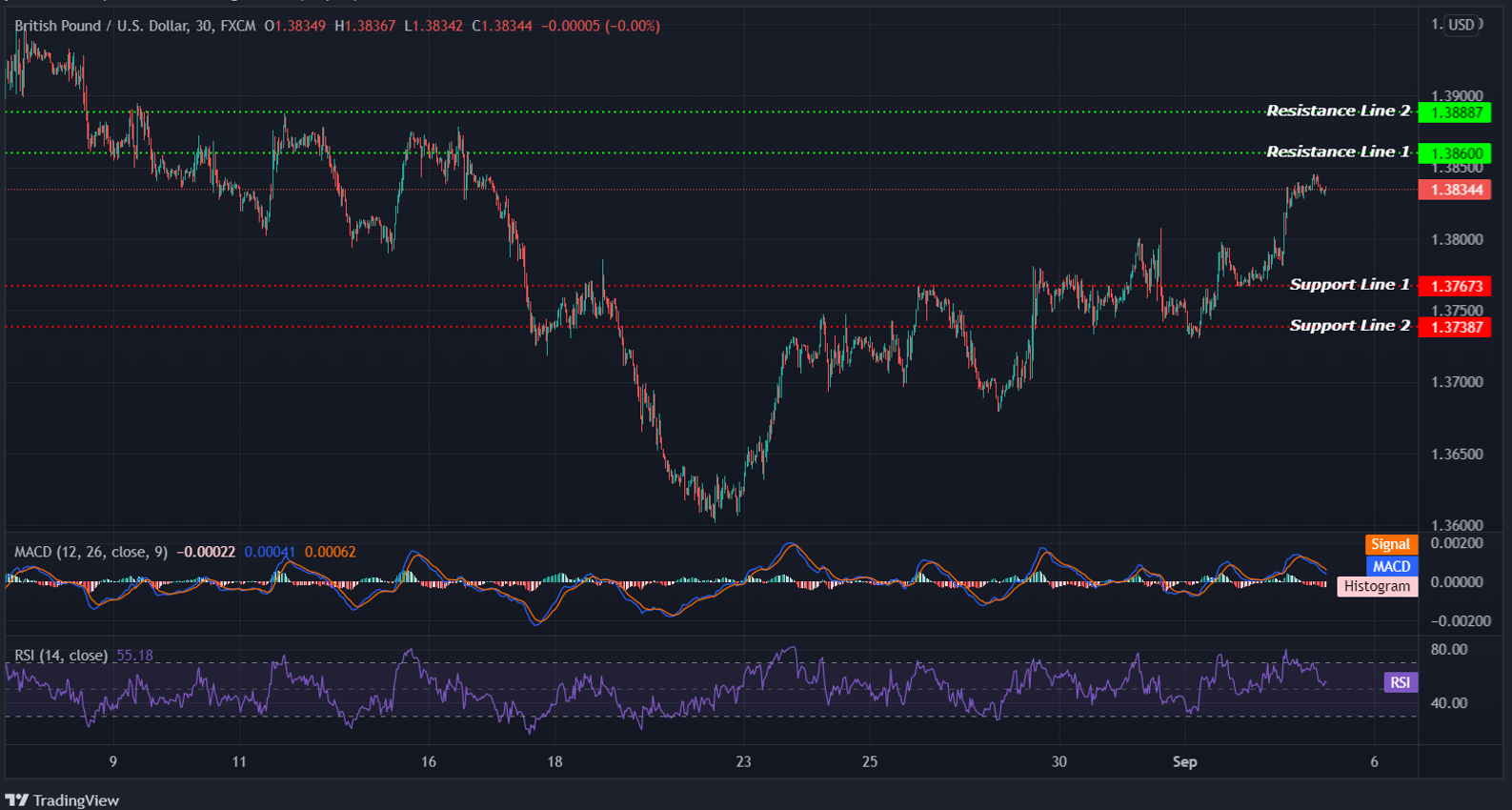Select the Support Line 1 text label
The image size is (1512, 810).
point(1349,285)
